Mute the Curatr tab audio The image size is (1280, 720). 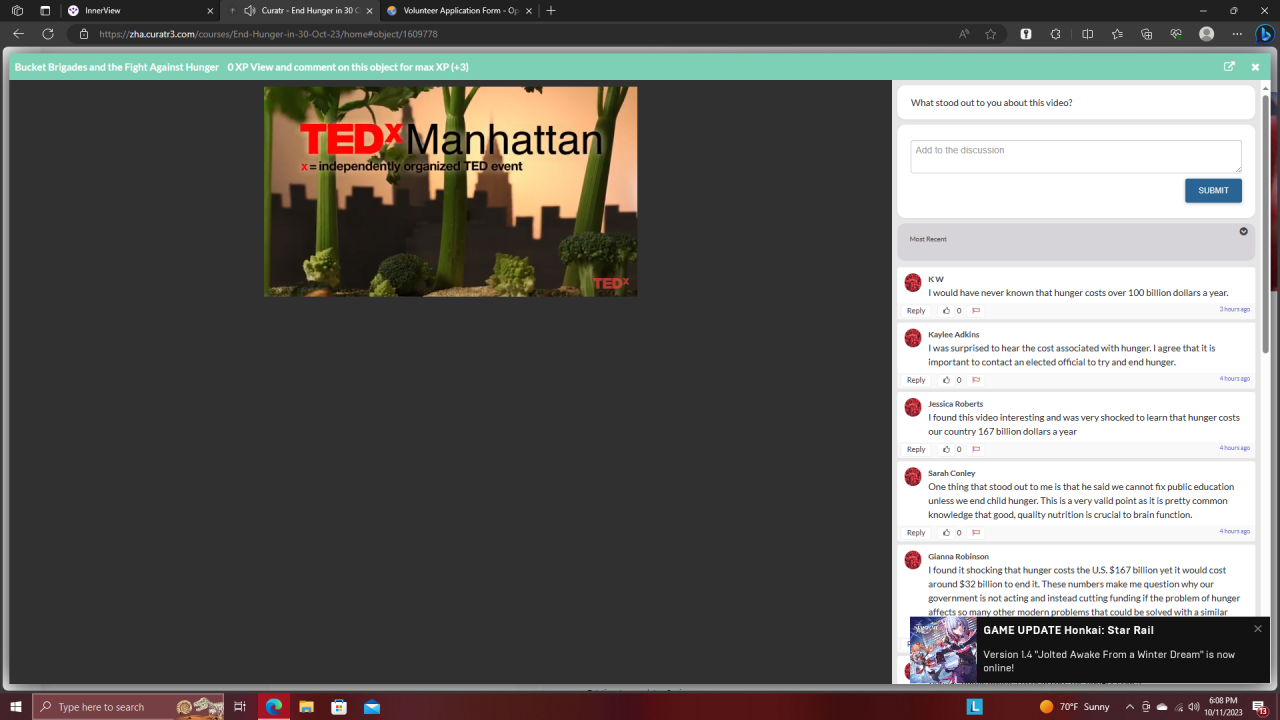pyautogui.click(x=250, y=11)
